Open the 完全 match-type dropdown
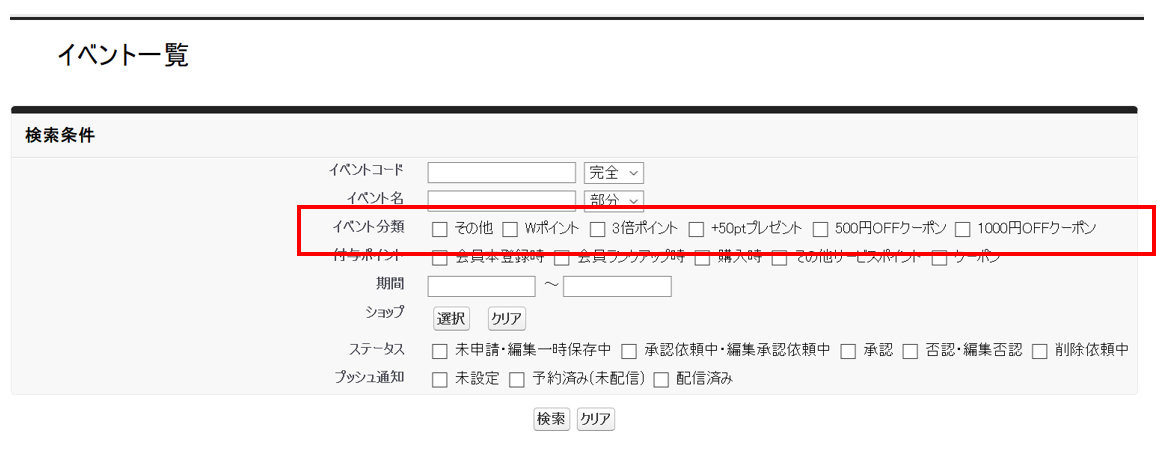 [x=613, y=172]
